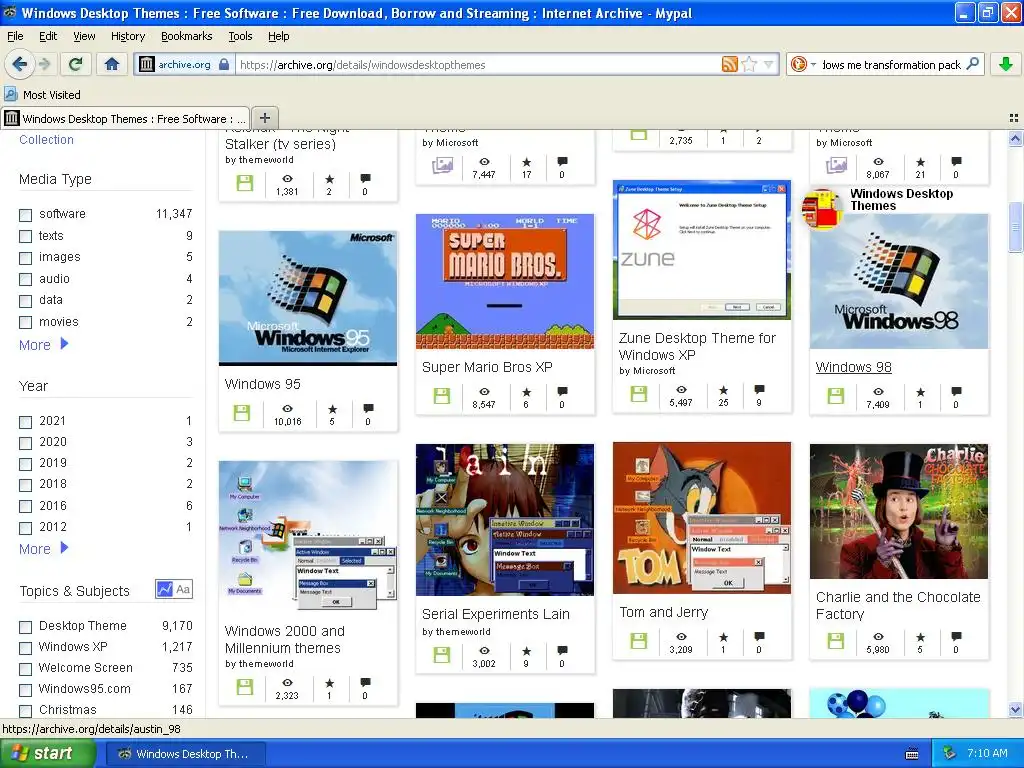Click the floppy icon under Windows 98

(x=836, y=396)
